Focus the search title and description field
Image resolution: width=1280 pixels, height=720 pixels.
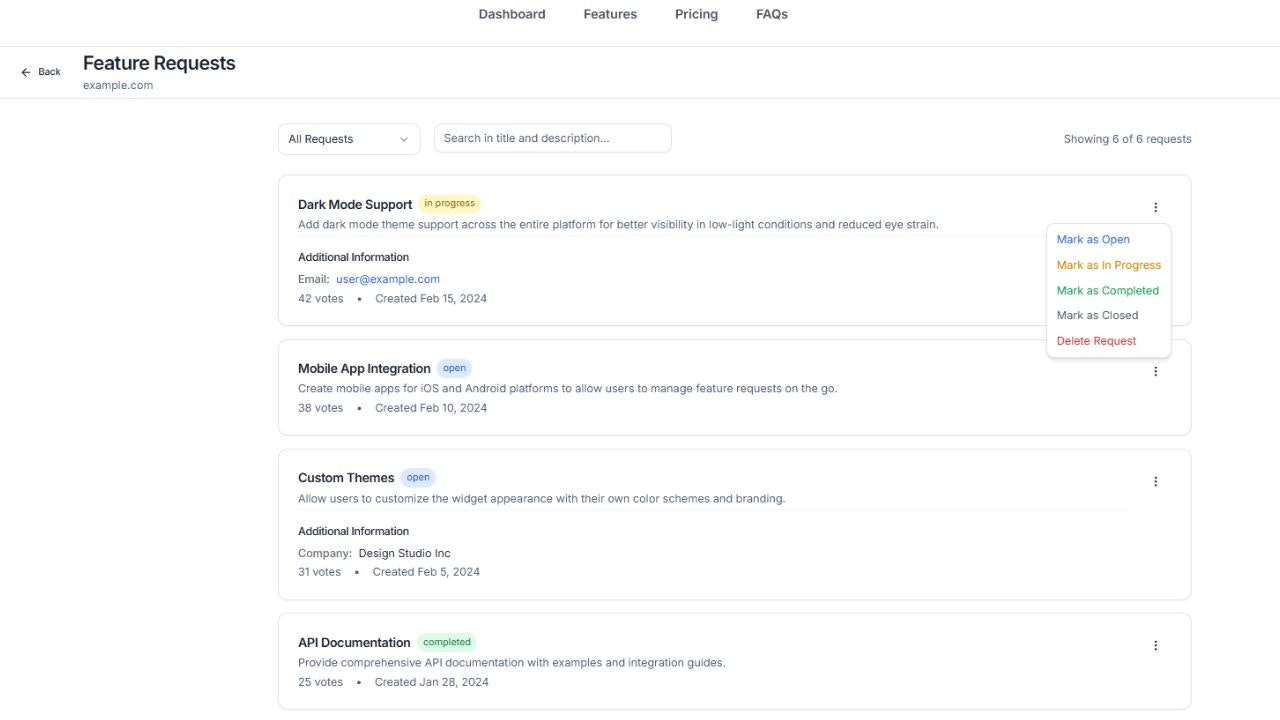click(552, 138)
